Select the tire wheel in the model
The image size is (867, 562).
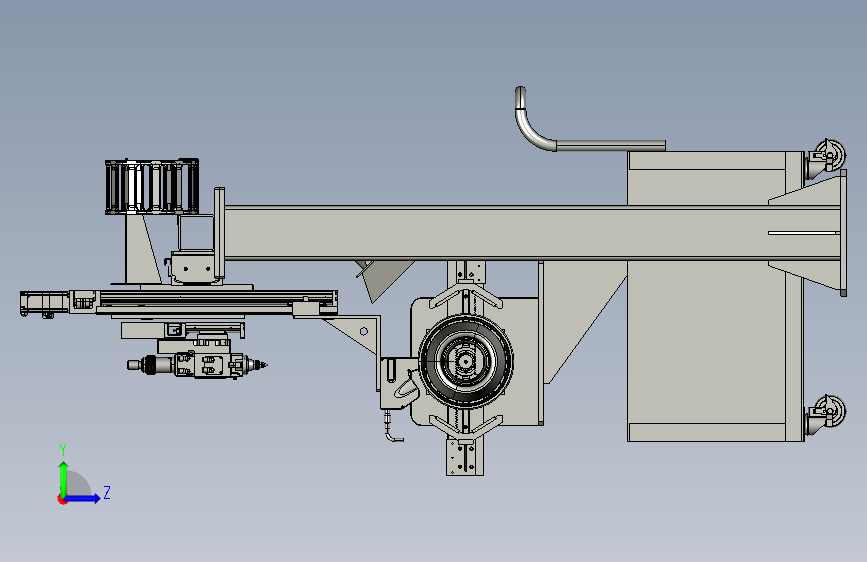[x=466, y=361]
